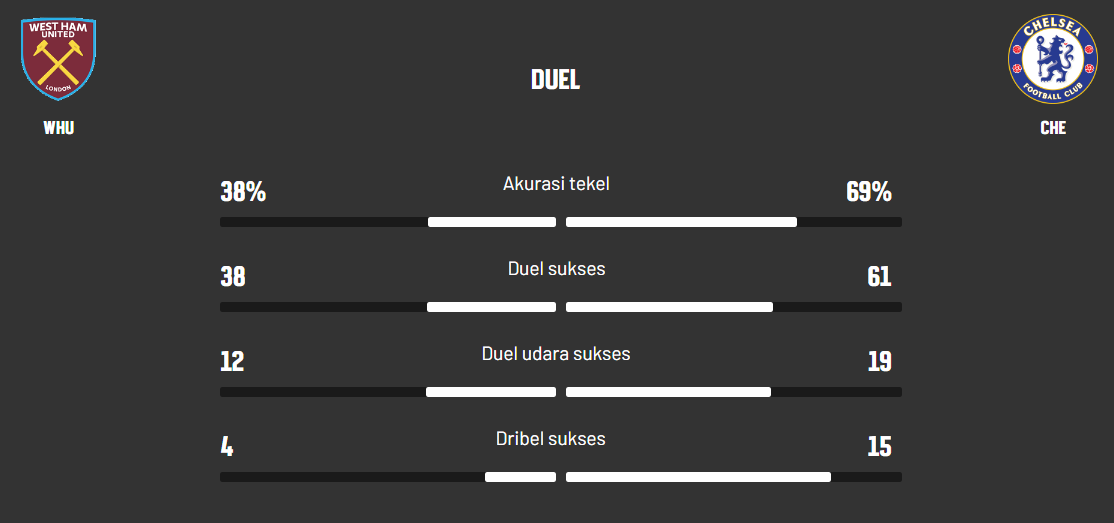Click the Akurasi tekel stat label

pyautogui.click(x=556, y=184)
